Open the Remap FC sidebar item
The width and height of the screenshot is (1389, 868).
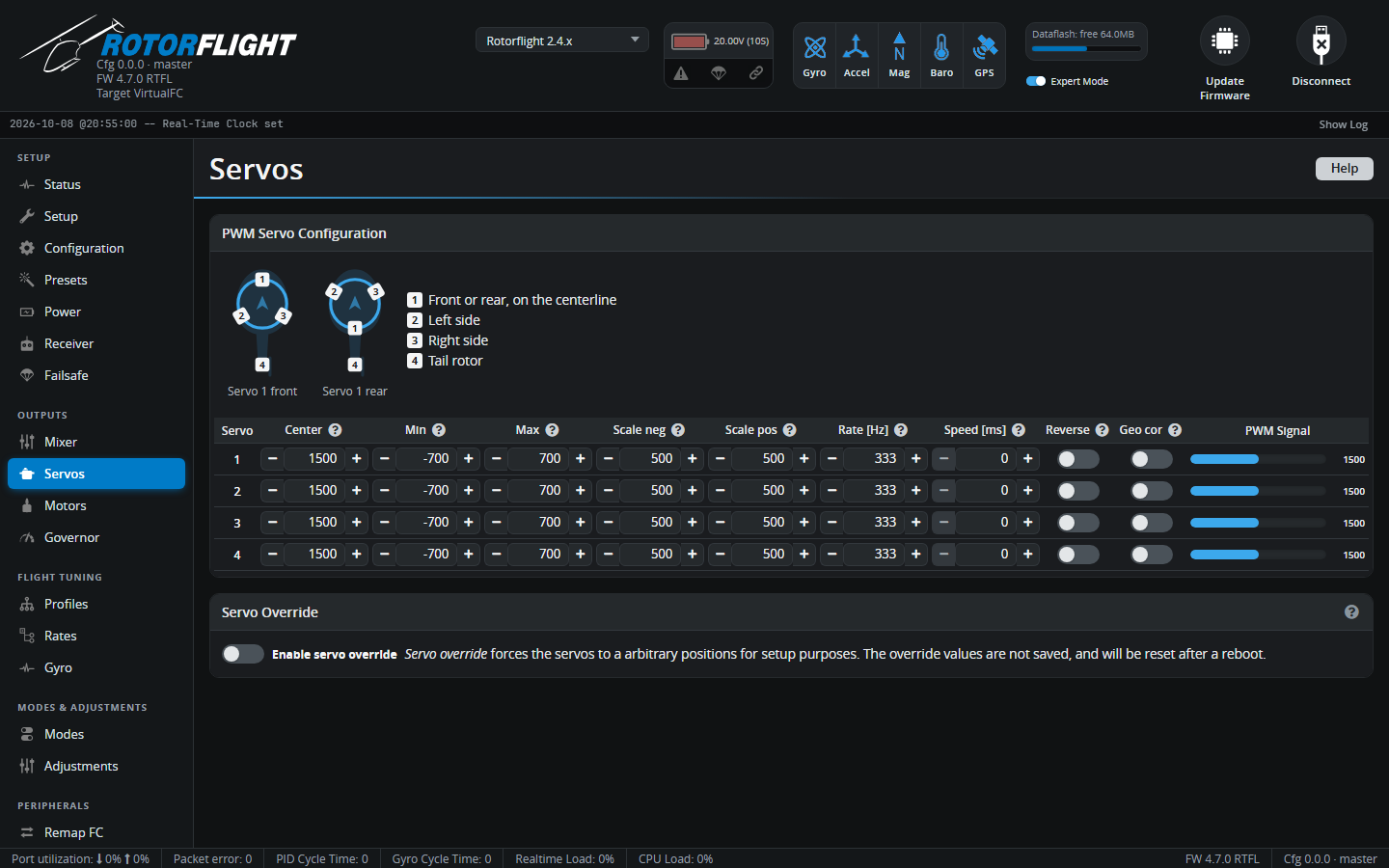(x=96, y=832)
